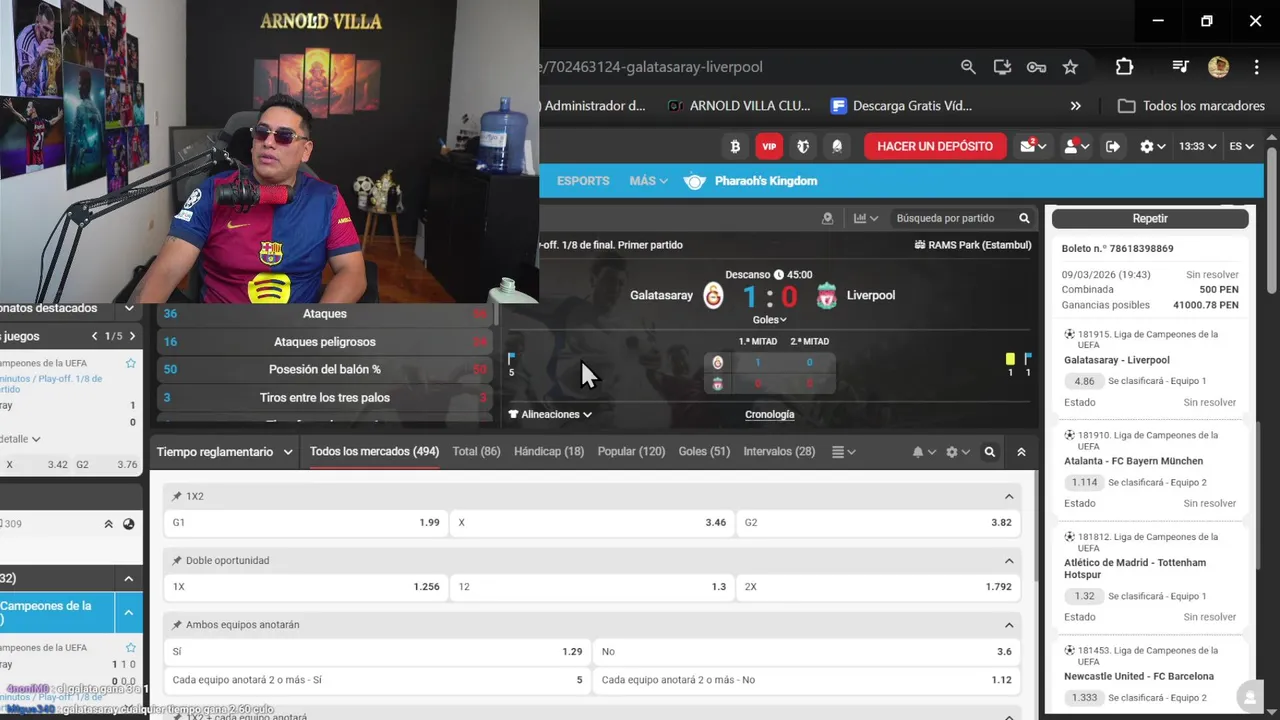Open markets gear settings dropdown
The width and height of the screenshot is (1280, 720).
pyautogui.click(x=958, y=452)
